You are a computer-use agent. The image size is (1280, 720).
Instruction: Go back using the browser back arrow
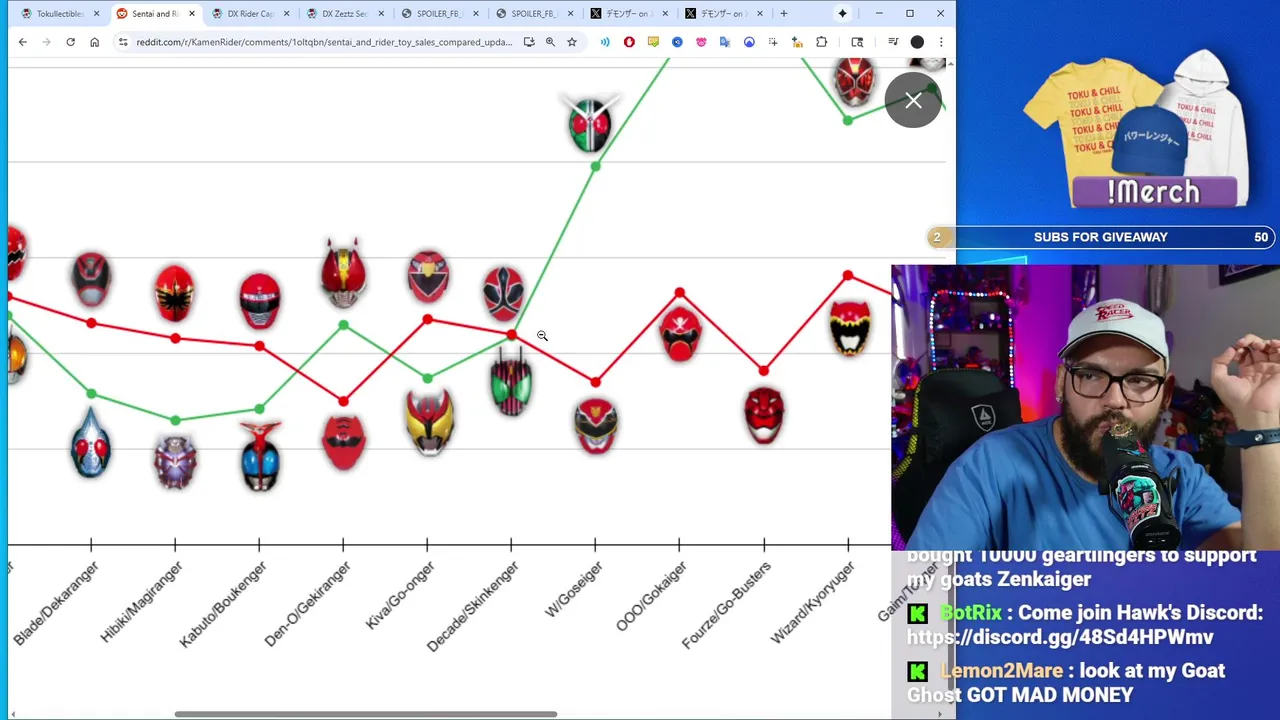coord(22,42)
